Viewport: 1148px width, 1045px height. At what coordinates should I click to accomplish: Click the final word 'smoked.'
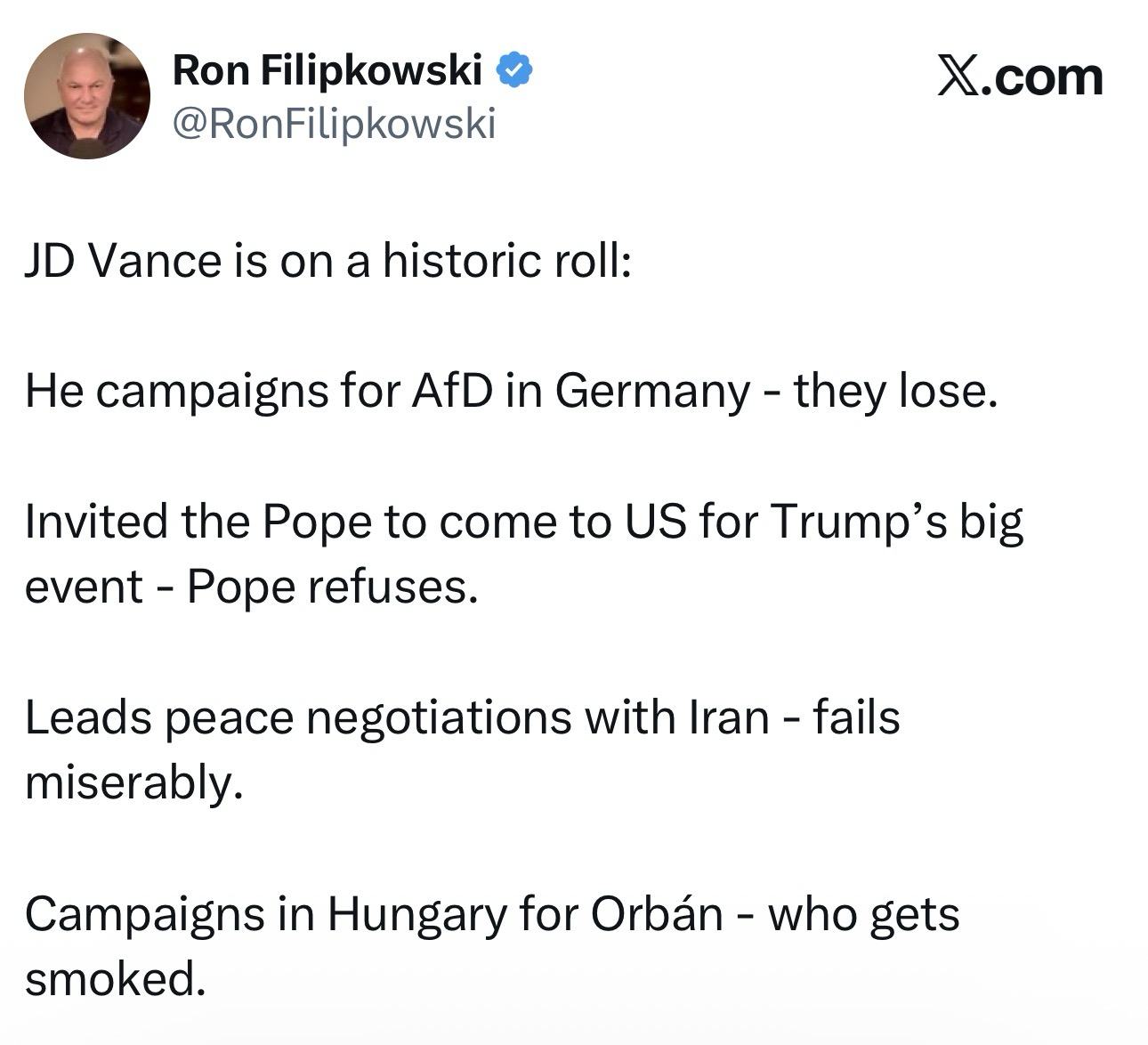(x=115, y=979)
